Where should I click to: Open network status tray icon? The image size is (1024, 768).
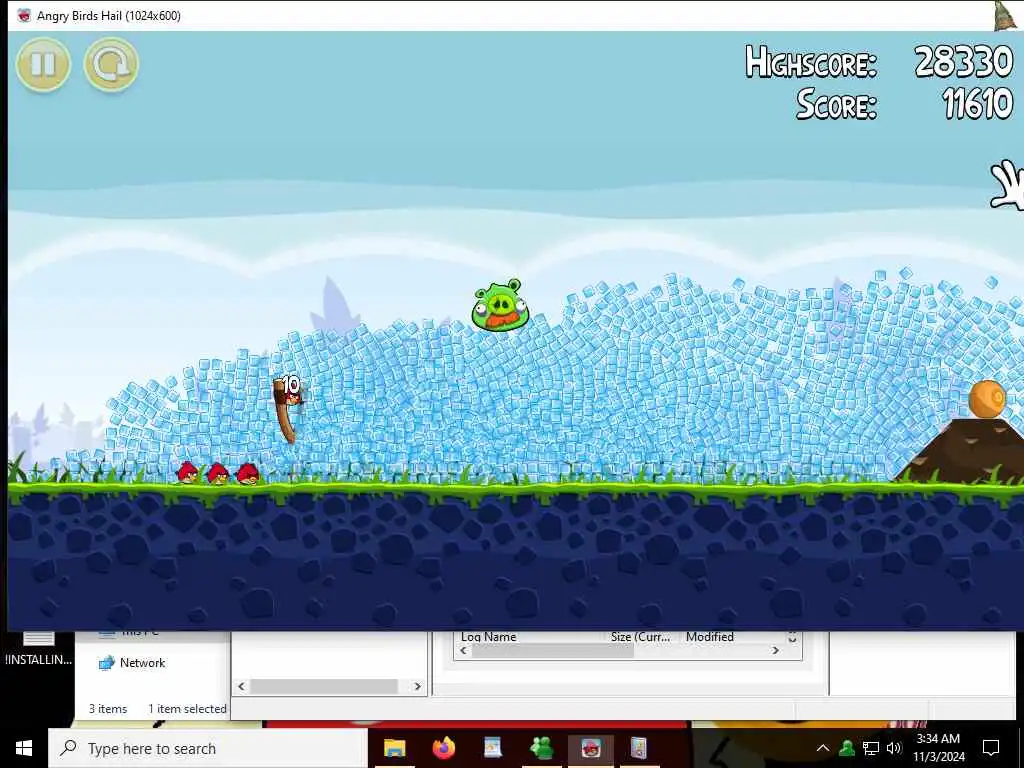point(871,748)
